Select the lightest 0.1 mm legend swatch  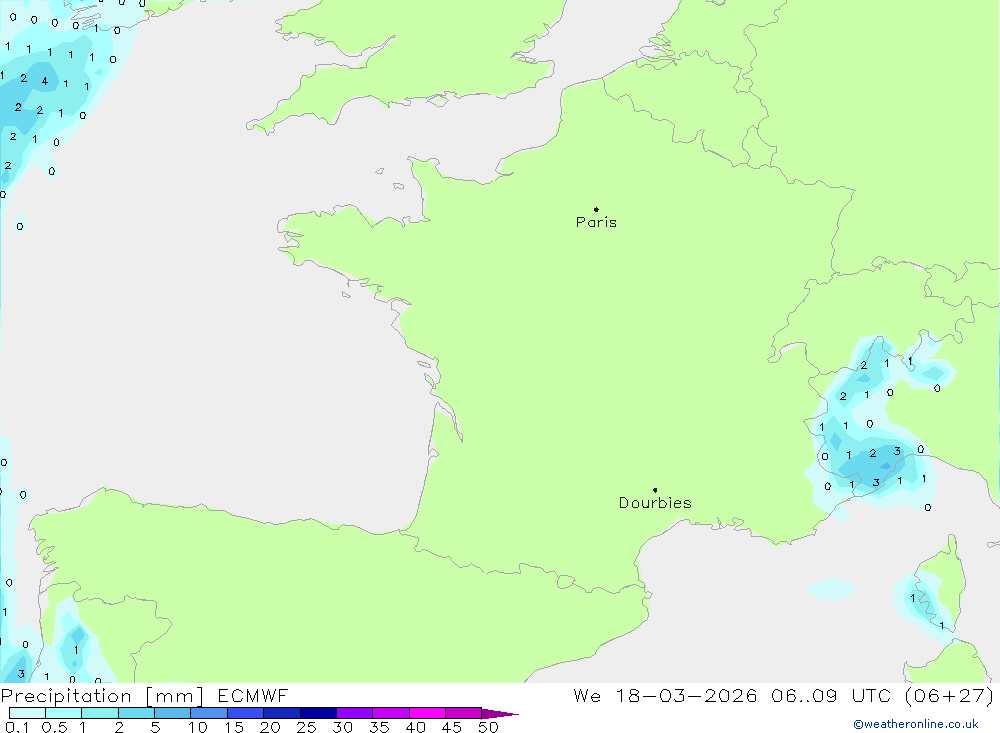tap(27, 713)
